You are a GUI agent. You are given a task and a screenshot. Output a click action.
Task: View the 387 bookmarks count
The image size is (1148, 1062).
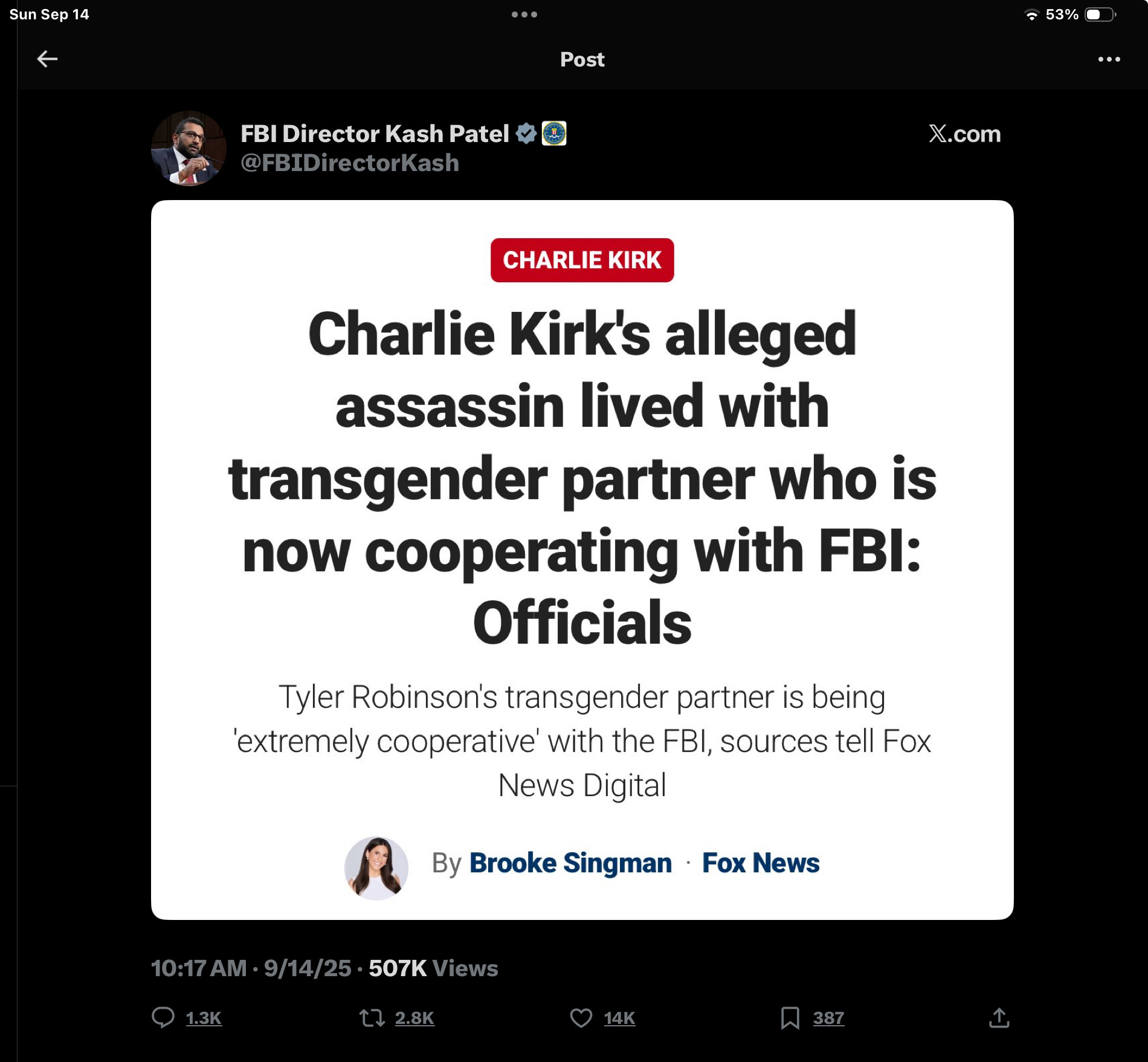coord(828,1018)
